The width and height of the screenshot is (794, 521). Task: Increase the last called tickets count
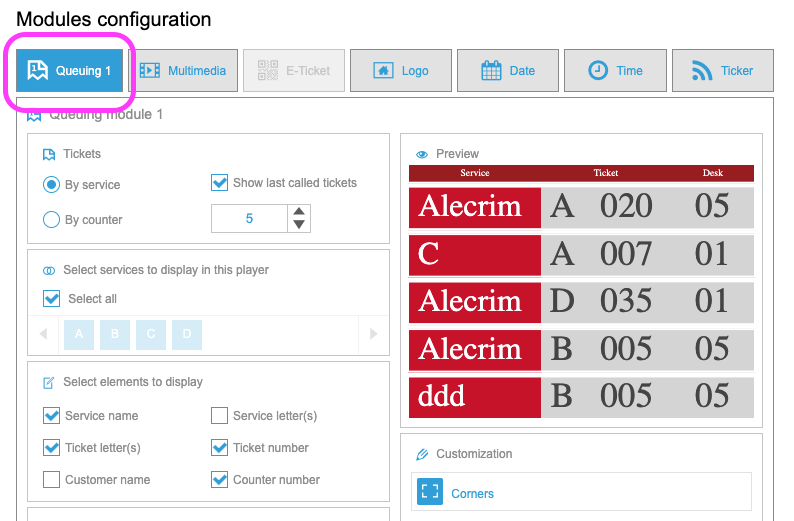299,211
